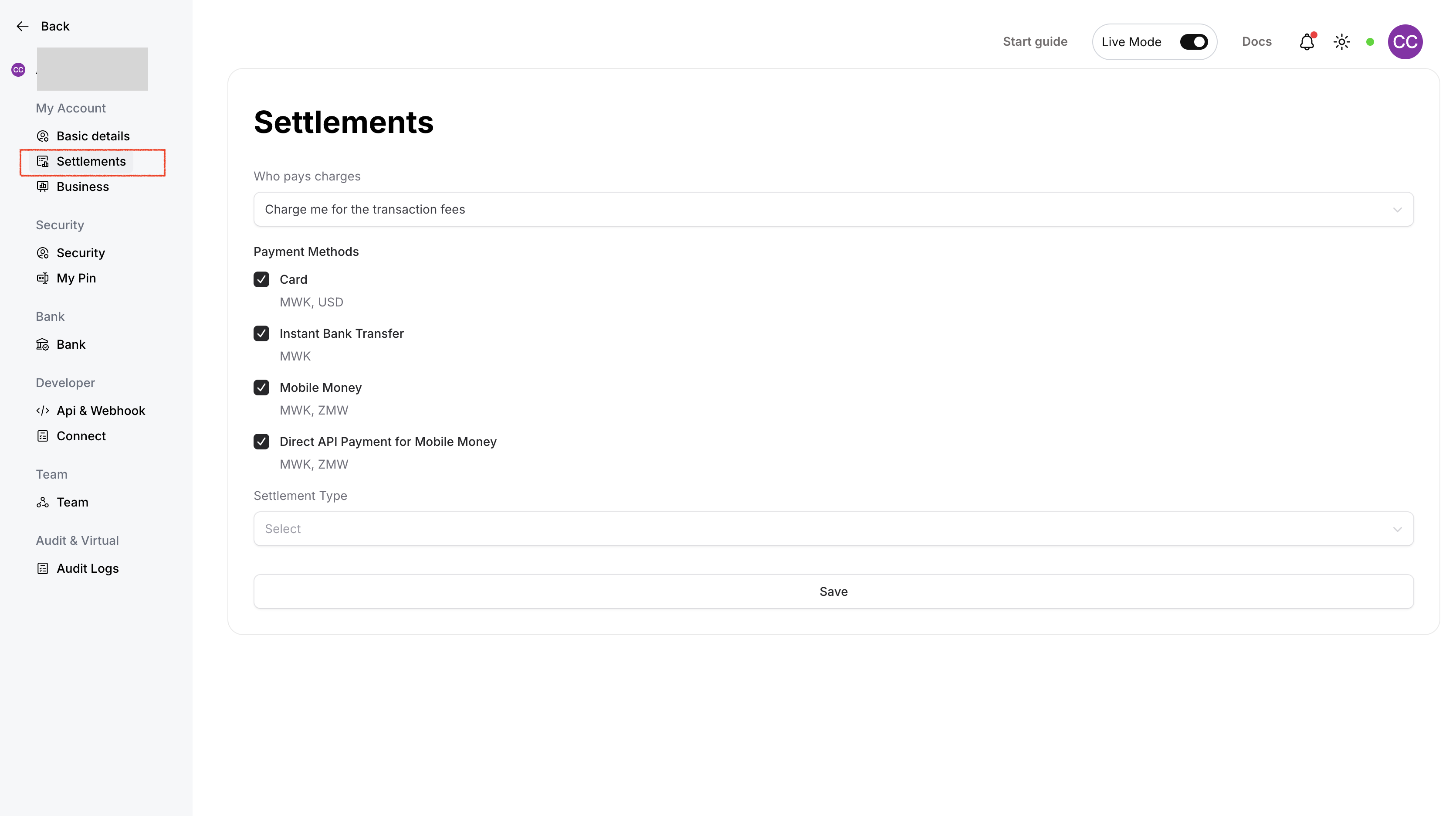Image resolution: width=1456 pixels, height=816 pixels.
Task: Open the Who pays charges dropdown
Action: point(833,209)
